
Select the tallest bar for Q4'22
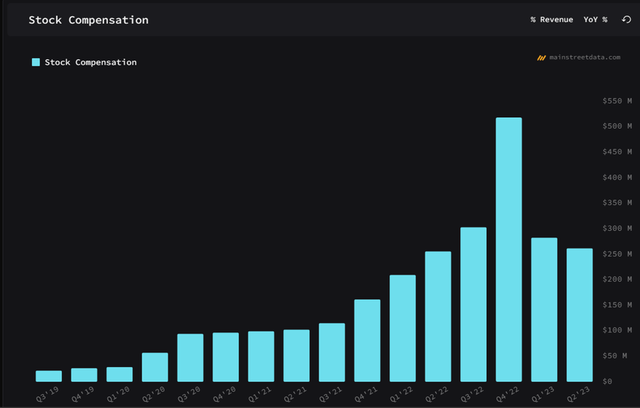(509, 250)
